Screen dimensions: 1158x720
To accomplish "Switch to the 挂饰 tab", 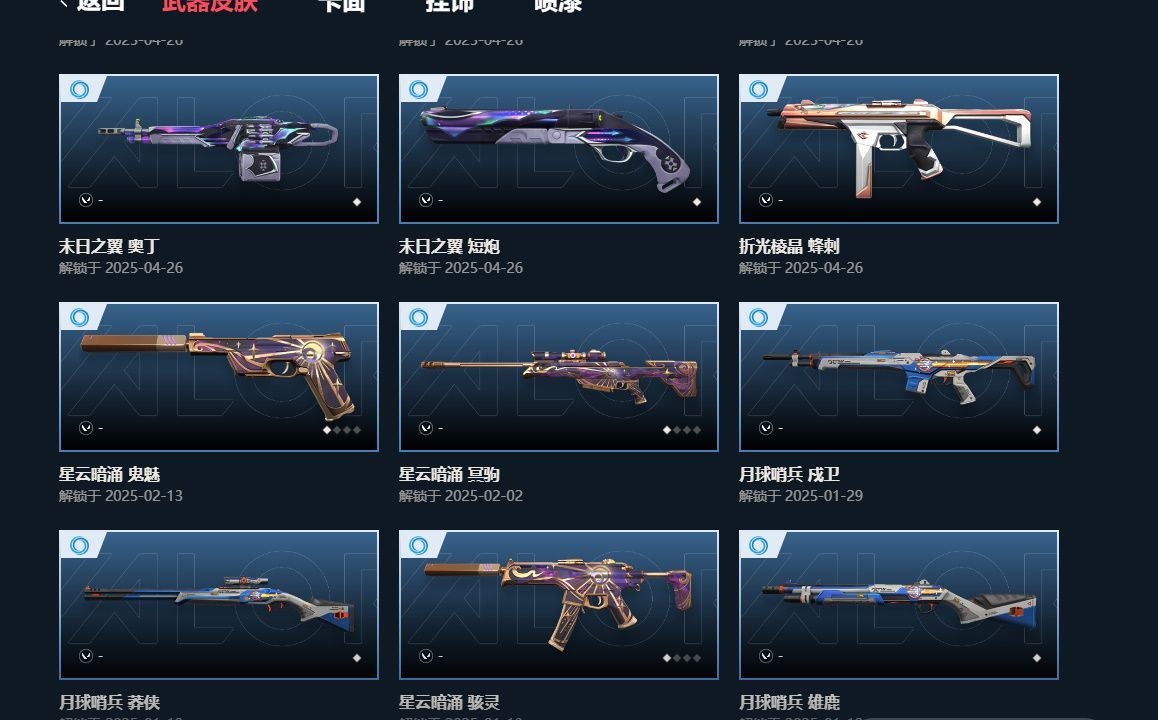I will pos(449,4).
